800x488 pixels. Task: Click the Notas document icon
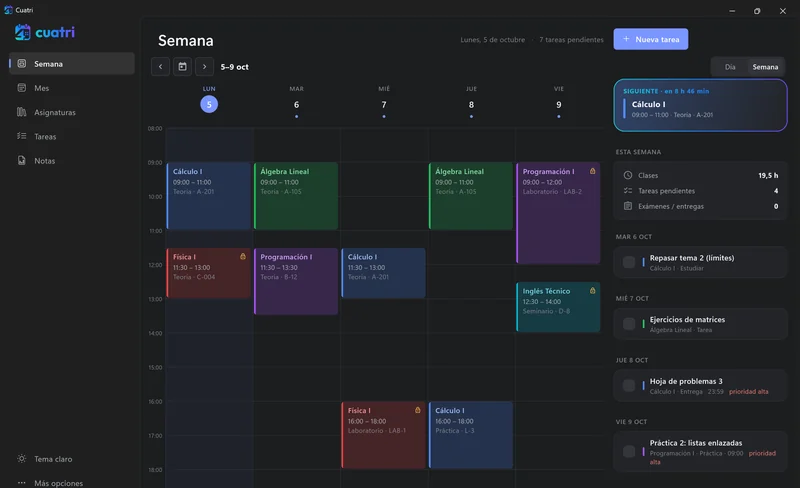tap(21, 160)
